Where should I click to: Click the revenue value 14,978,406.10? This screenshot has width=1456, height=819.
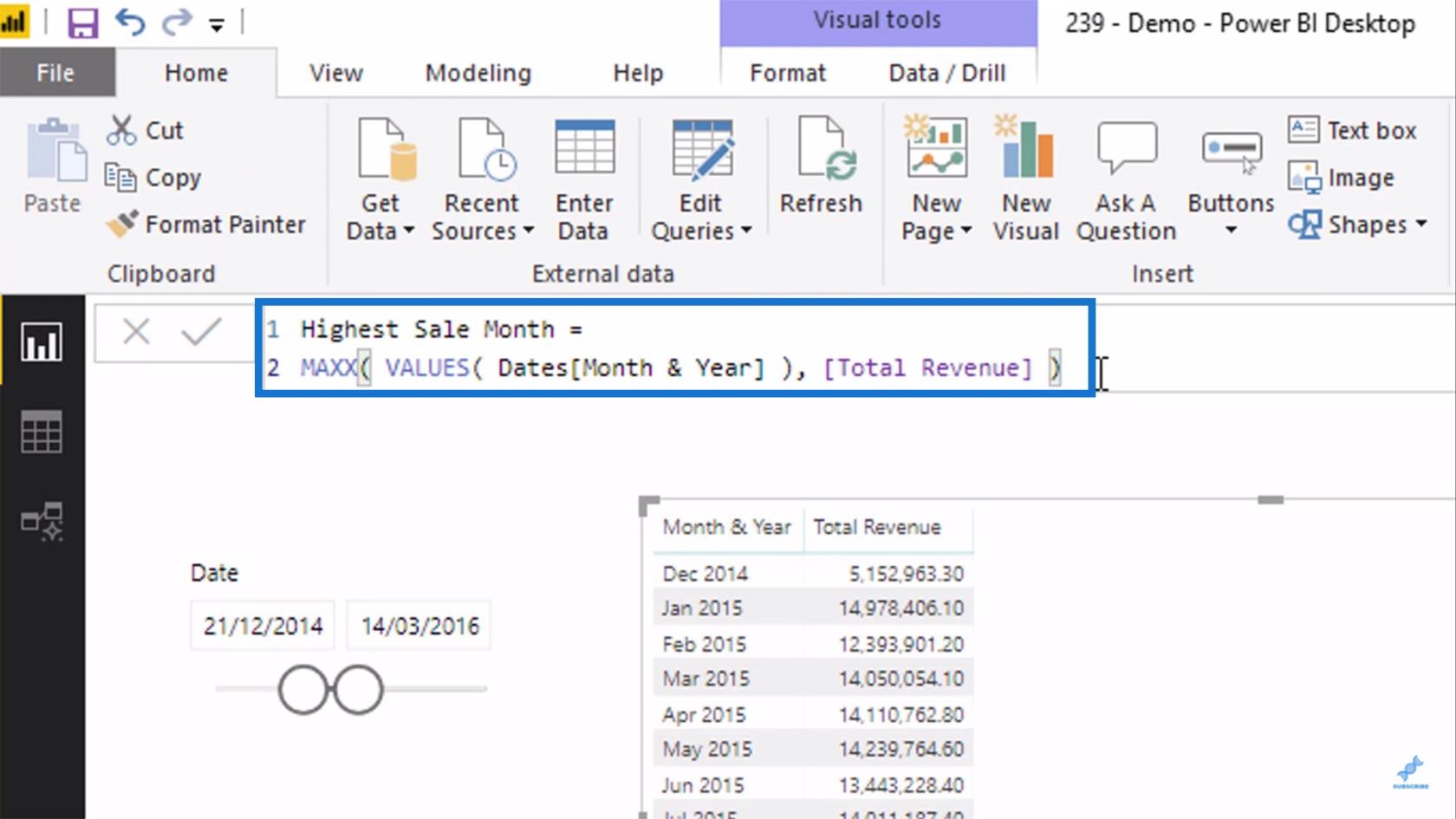click(901, 608)
